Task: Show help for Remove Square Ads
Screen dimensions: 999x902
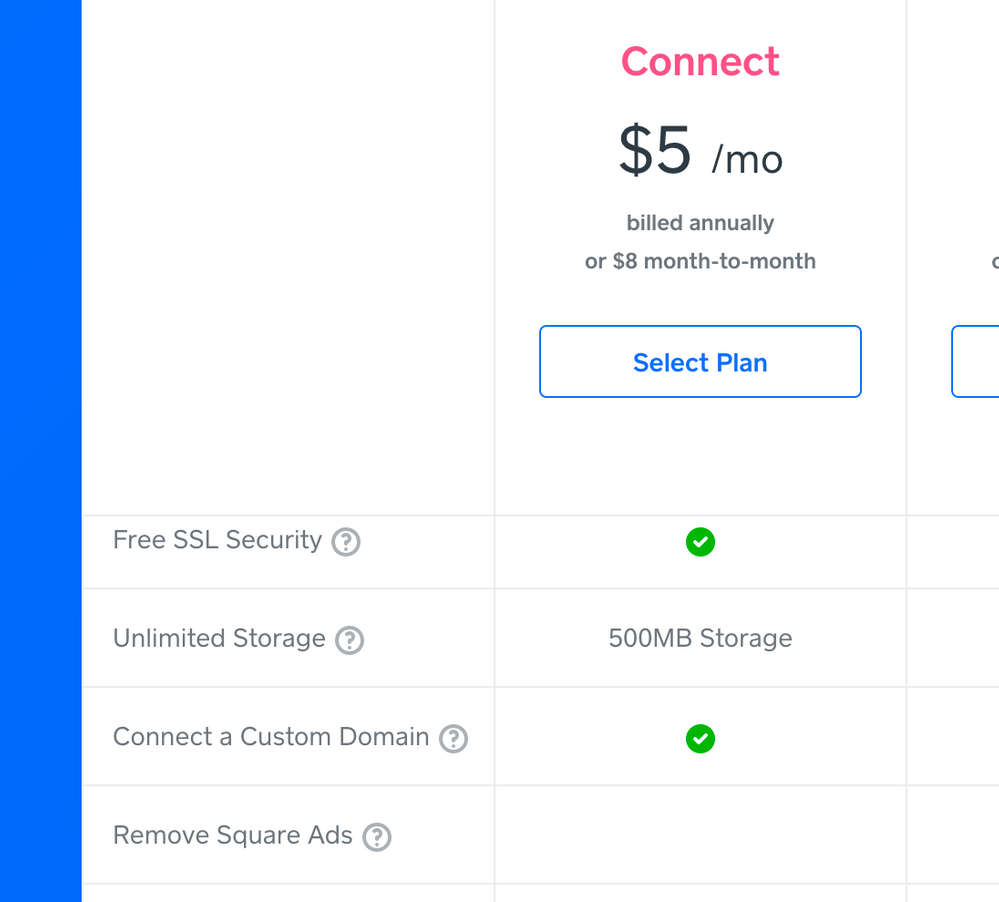Action: [x=377, y=837]
